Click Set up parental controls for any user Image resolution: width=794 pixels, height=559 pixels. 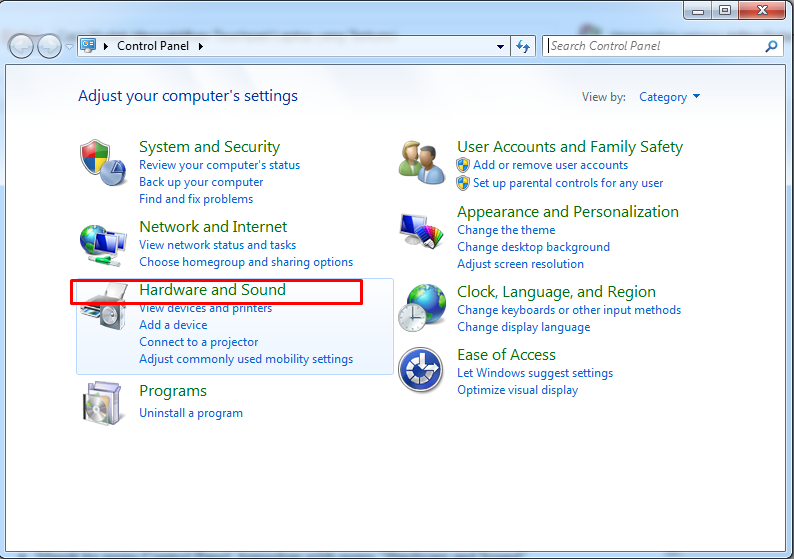(x=568, y=183)
